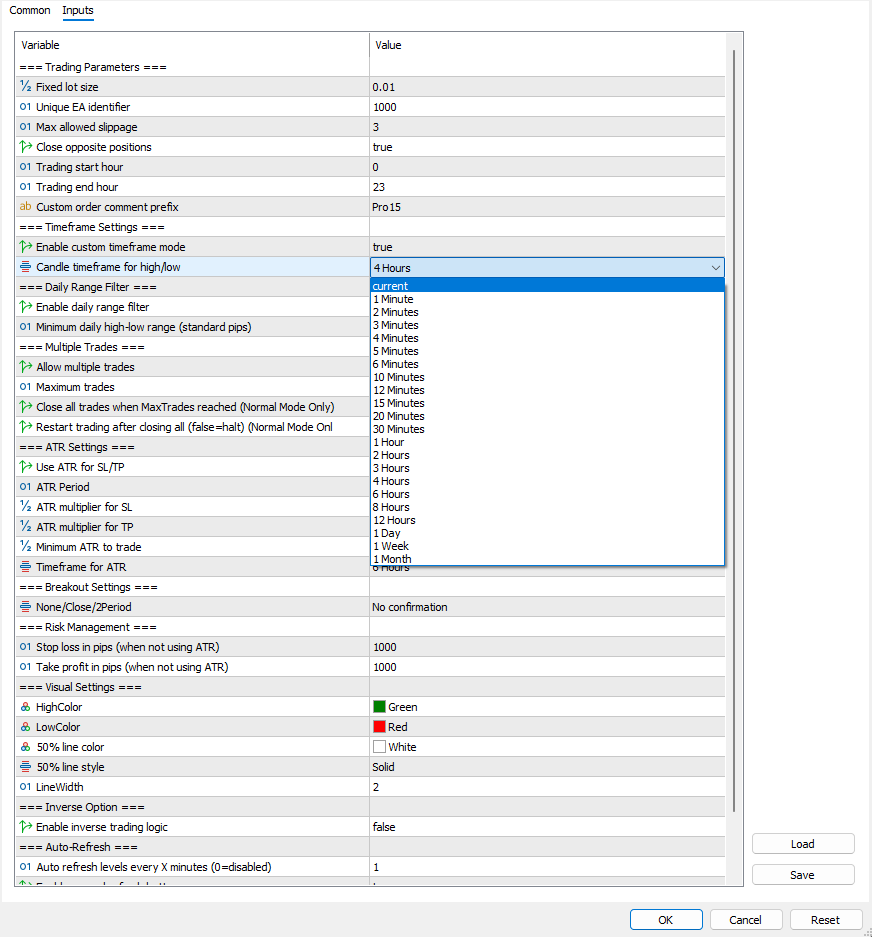Click the Red LowColor swatch

pos(379,727)
